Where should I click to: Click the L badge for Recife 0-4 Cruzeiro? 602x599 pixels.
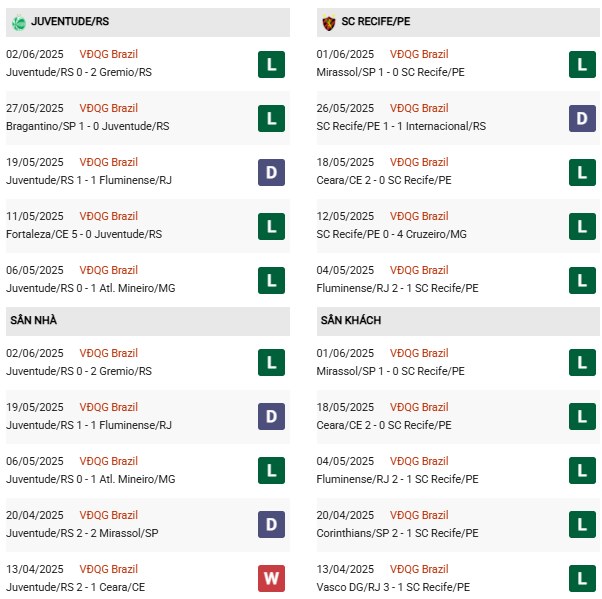coord(582,227)
